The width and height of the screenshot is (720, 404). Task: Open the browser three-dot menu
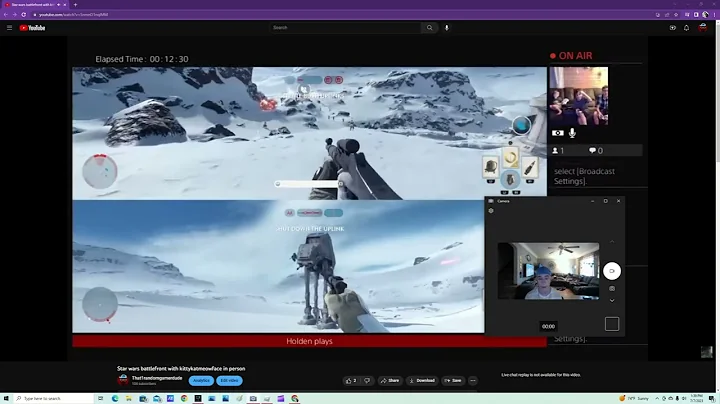(714, 15)
